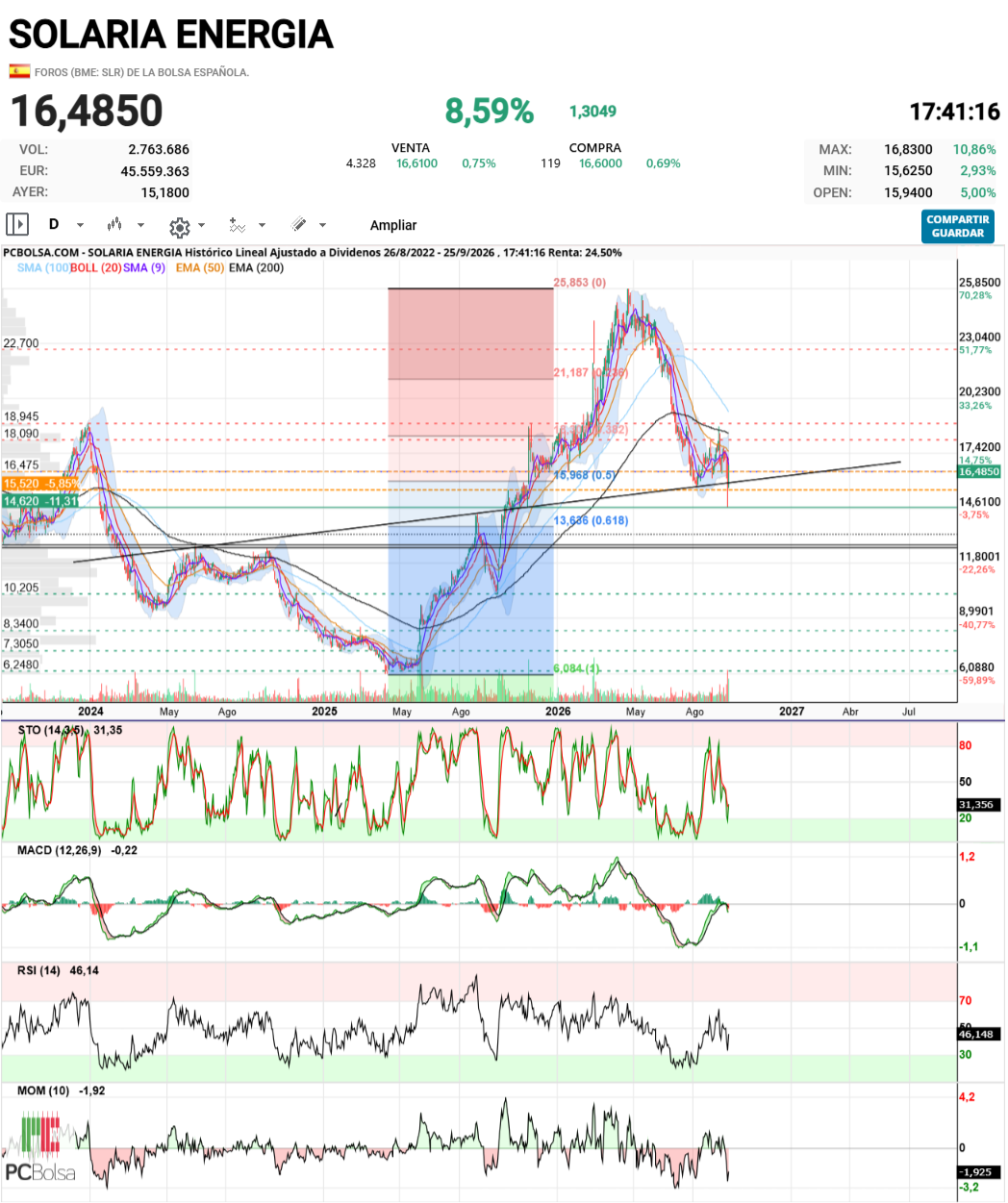
Task: Click the Ampliar button
Action: (x=393, y=225)
